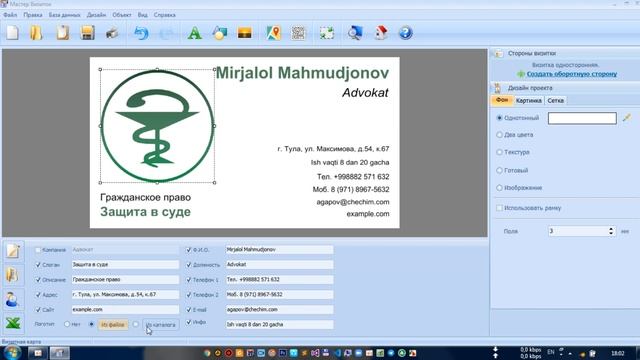640x360 pixels.
Task: Click the clipboard paste icon in the toolbar
Action: coord(62,33)
